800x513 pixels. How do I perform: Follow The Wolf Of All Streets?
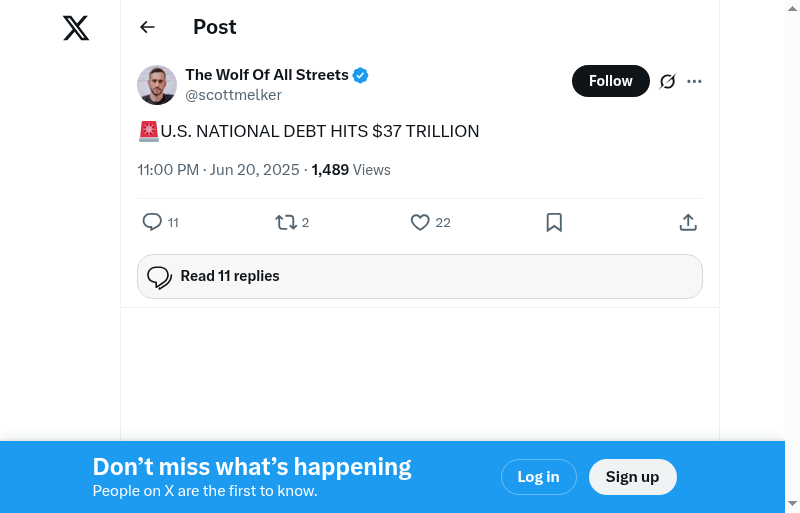(610, 81)
